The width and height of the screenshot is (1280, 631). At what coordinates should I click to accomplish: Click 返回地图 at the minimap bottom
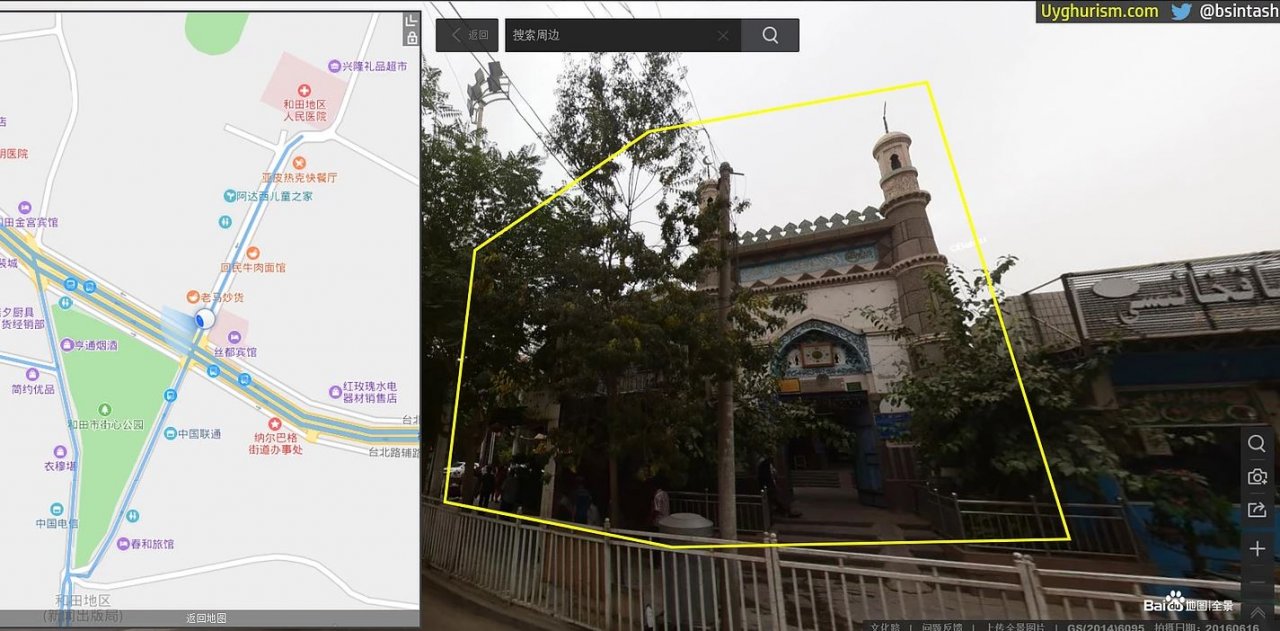click(206, 618)
